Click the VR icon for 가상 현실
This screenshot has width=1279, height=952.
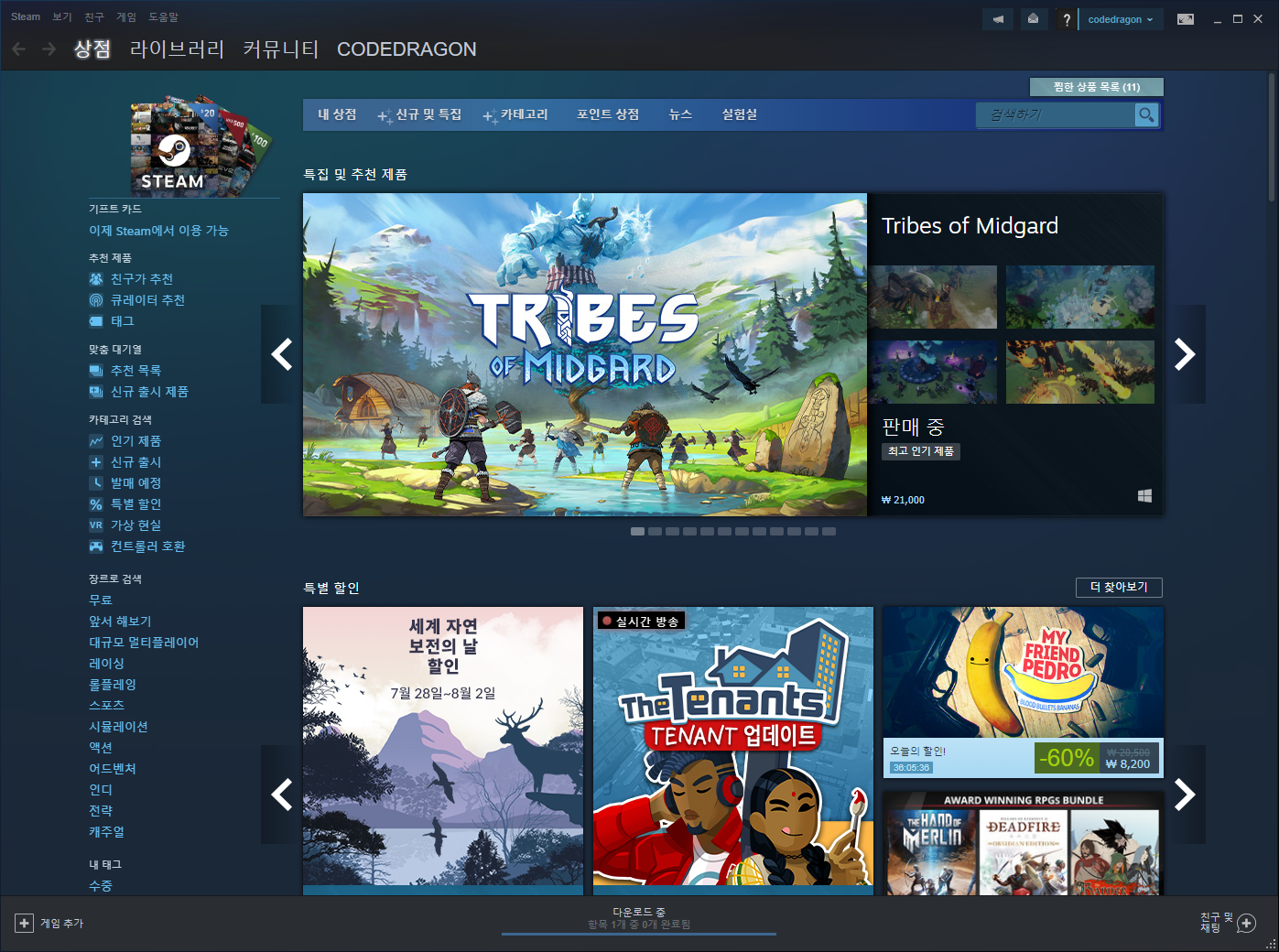96,525
